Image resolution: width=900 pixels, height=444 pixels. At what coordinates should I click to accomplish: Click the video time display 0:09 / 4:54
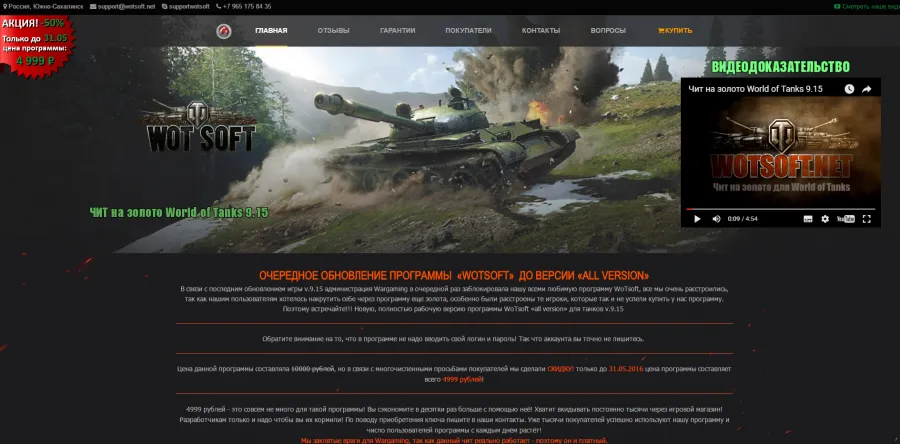[743, 219]
